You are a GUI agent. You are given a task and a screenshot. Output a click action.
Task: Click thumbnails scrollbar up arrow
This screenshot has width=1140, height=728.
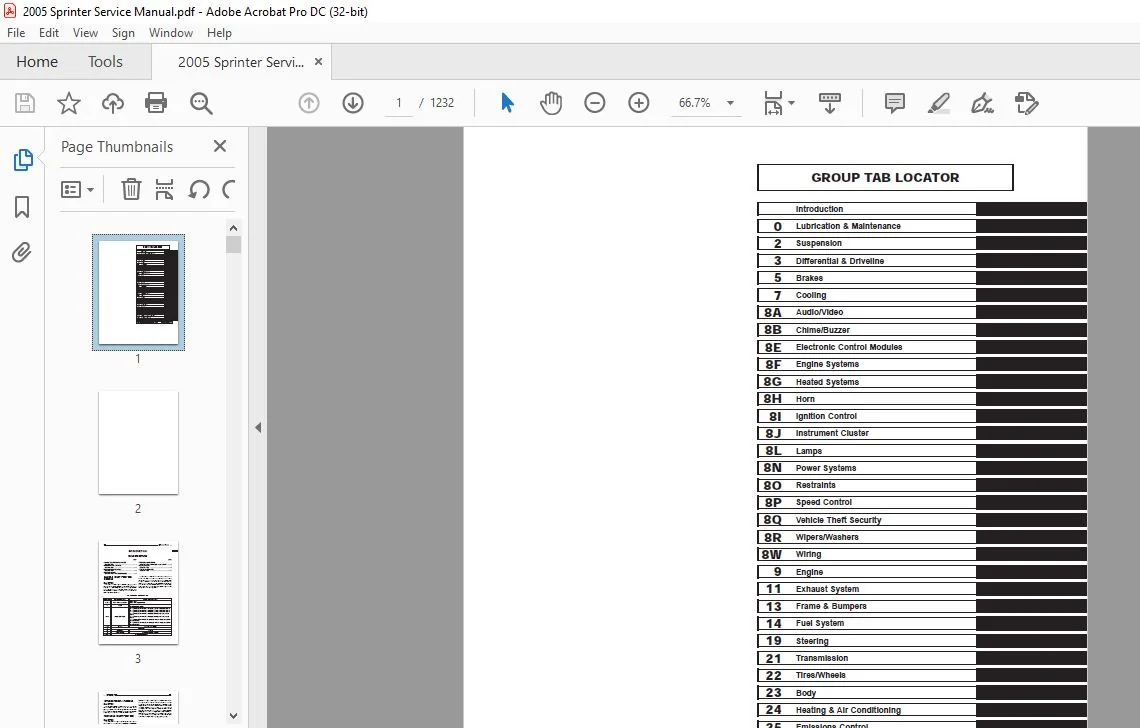pyautogui.click(x=233, y=228)
